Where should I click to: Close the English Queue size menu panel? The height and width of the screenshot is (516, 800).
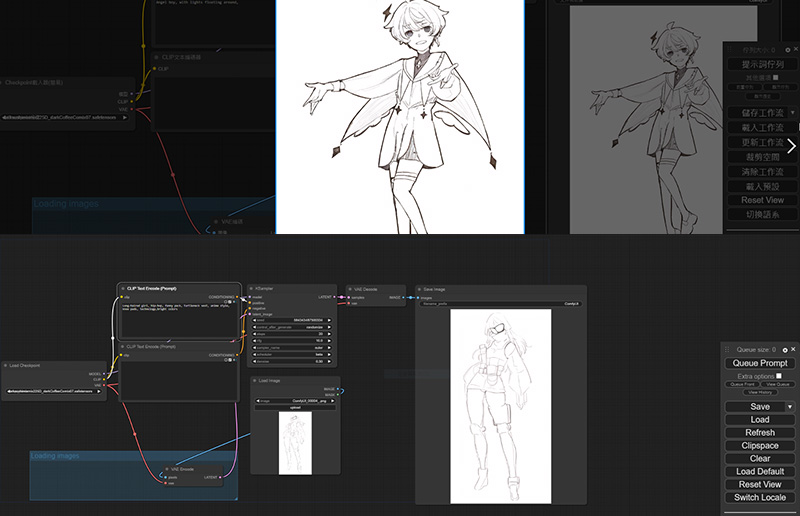(793, 349)
